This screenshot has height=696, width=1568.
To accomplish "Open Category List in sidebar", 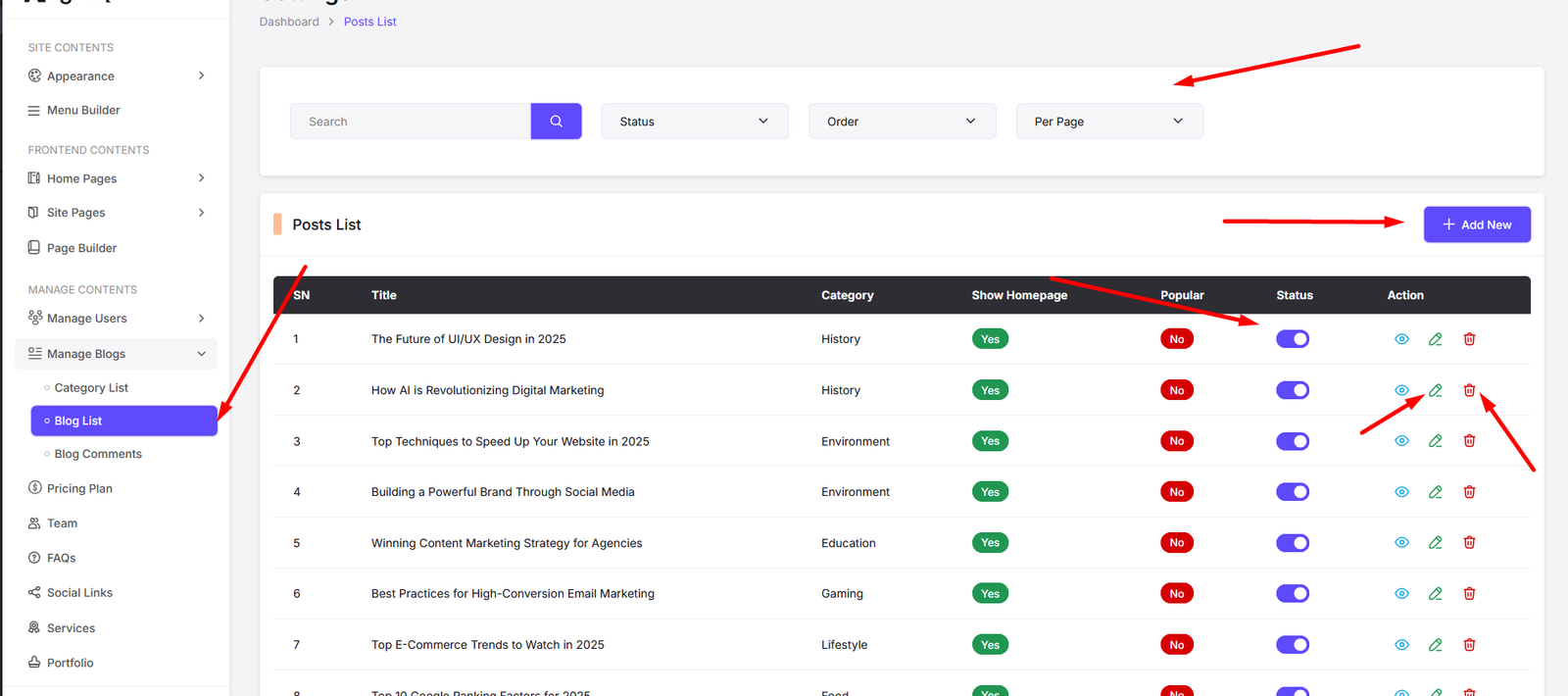I will pyautogui.click(x=91, y=388).
